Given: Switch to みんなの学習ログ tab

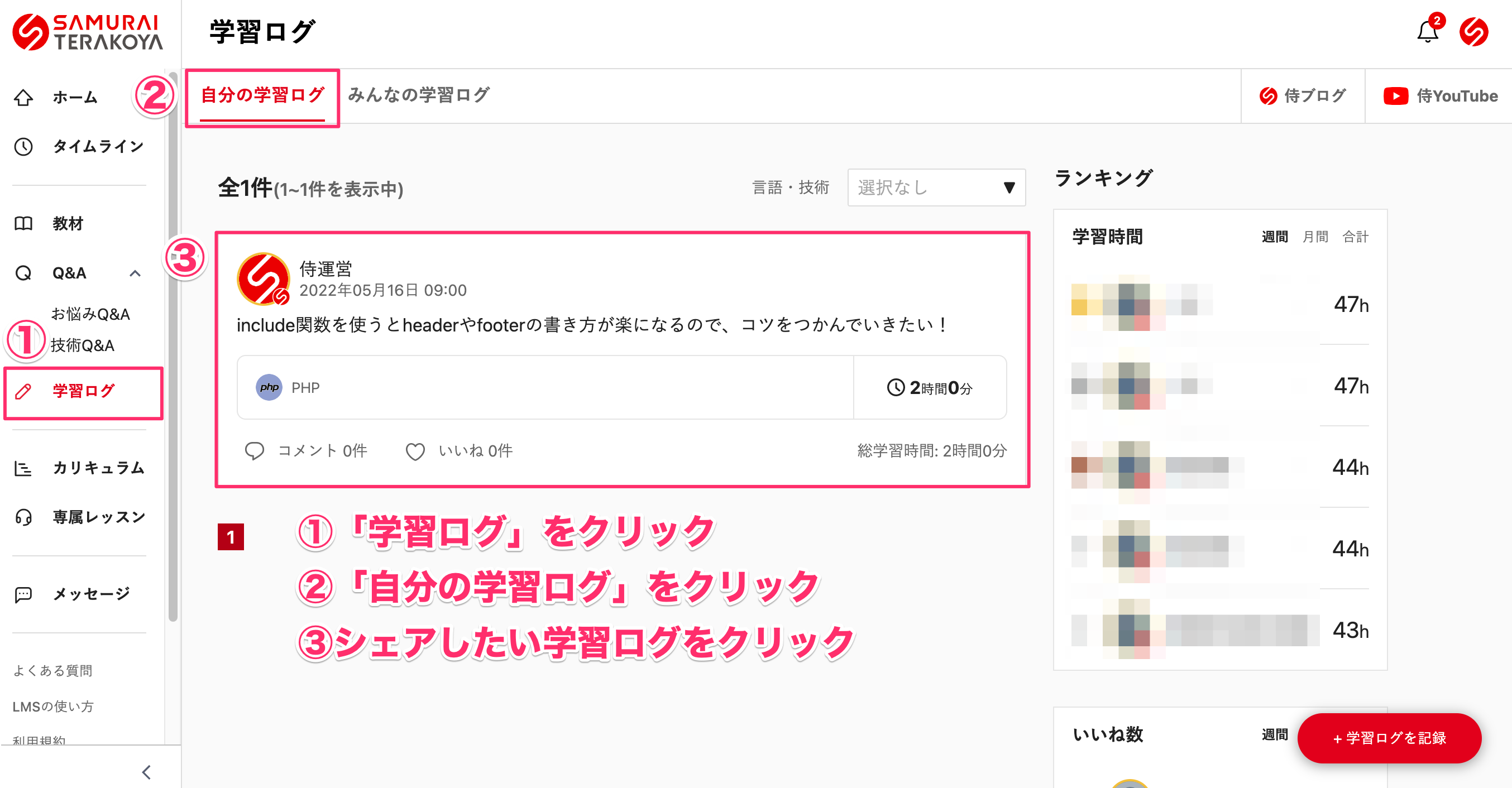Looking at the screenshot, I should click(419, 95).
